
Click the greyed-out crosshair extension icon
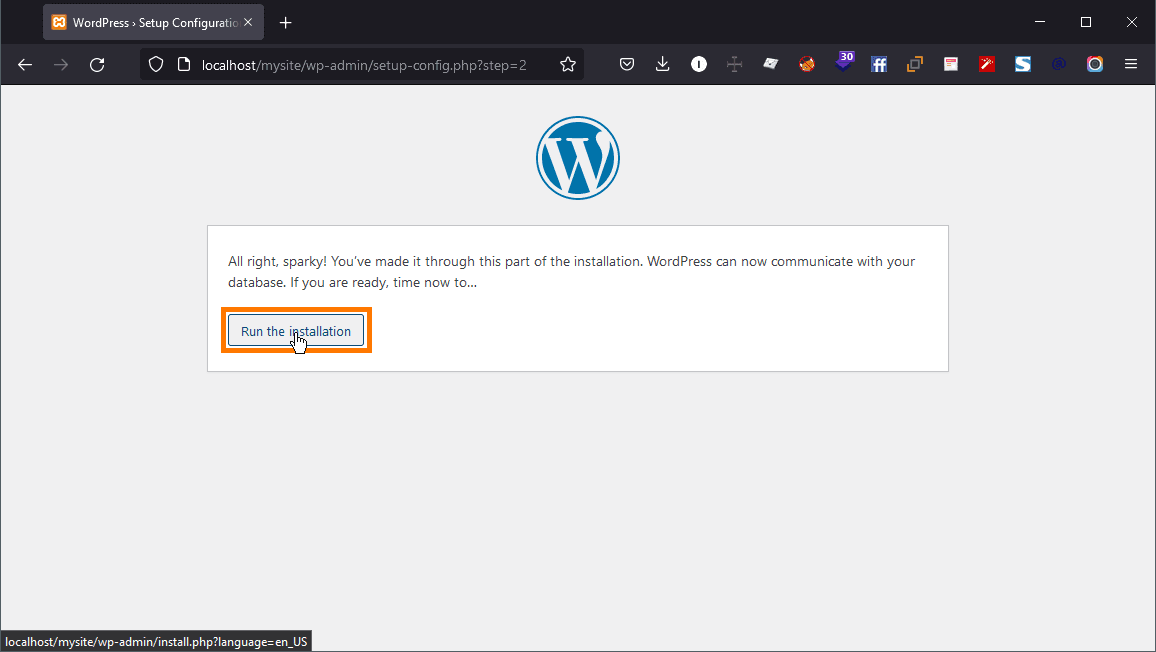pyautogui.click(x=734, y=65)
